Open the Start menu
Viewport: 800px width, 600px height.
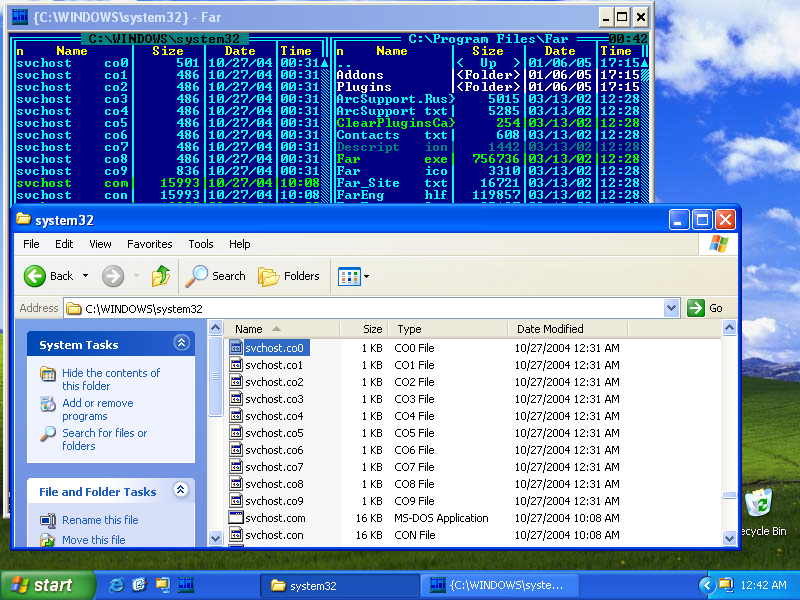tap(48, 585)
